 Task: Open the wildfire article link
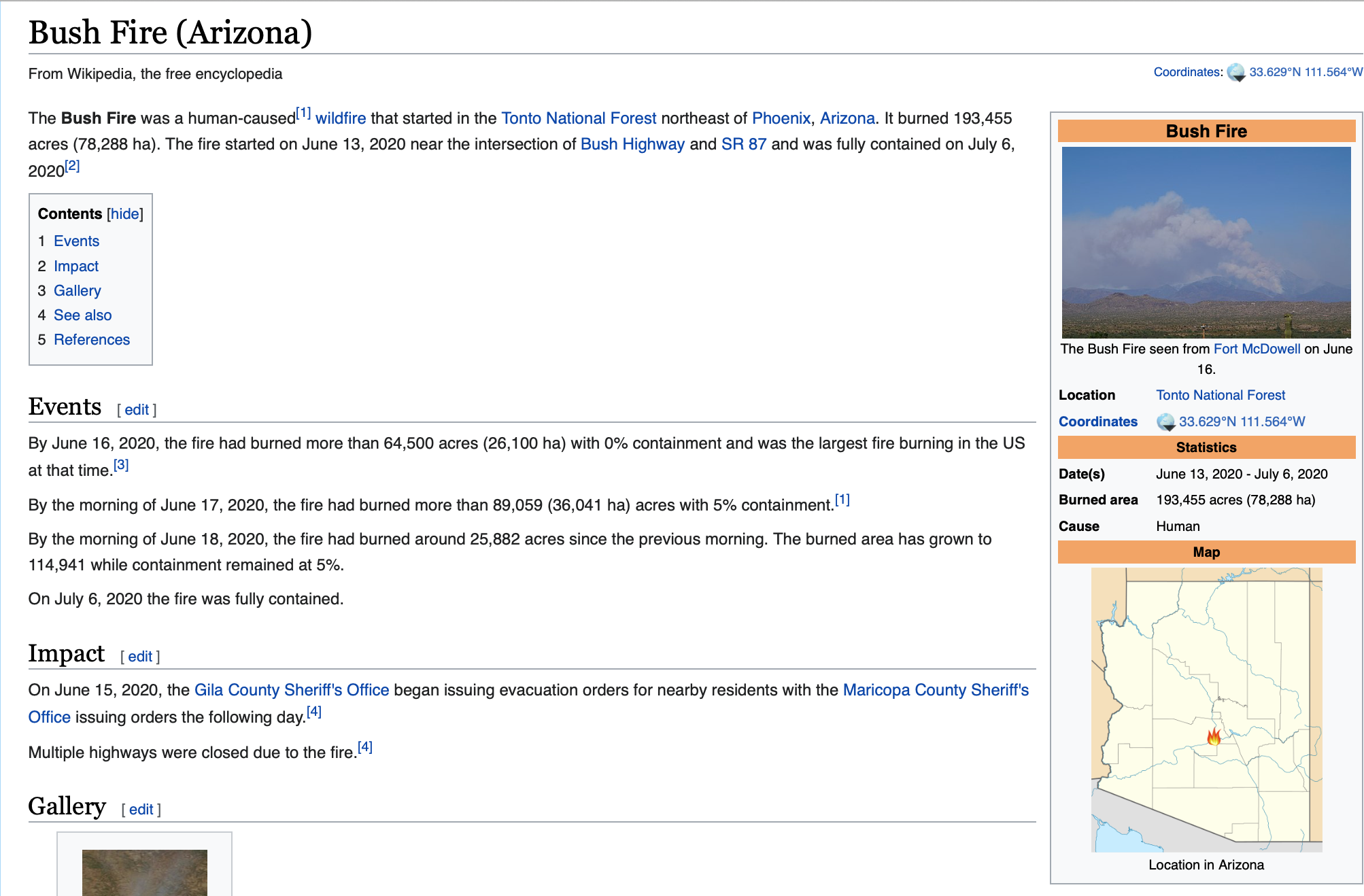340,118
